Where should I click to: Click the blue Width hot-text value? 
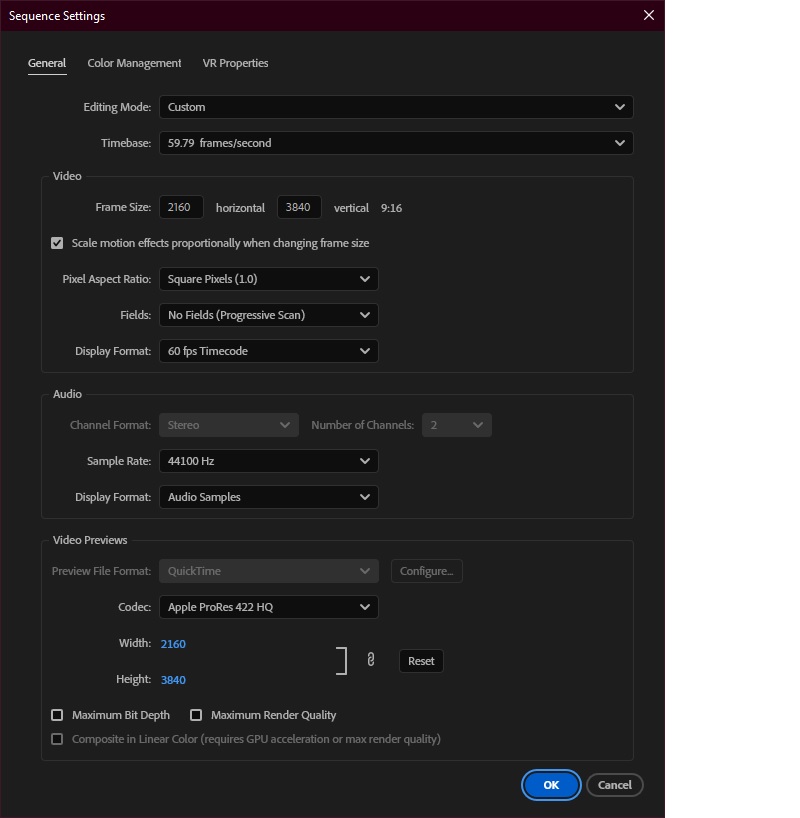(x=173, y=644)
